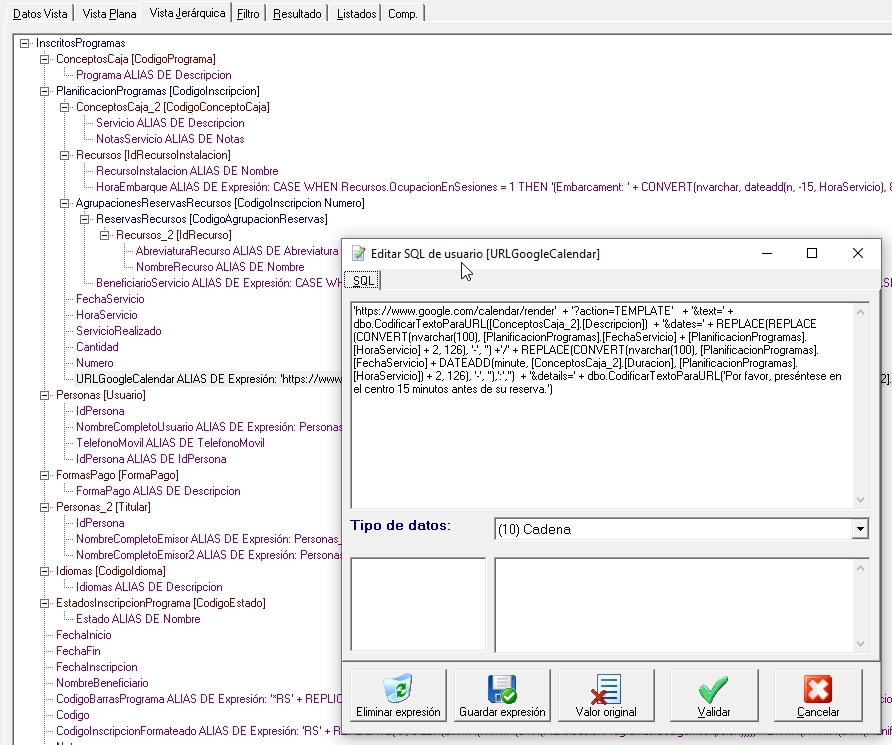Collapse the FormasPago [FormaPago] node
Image resolution: width=892 pixels, height=745 pixels.
(x=44, y=475)
